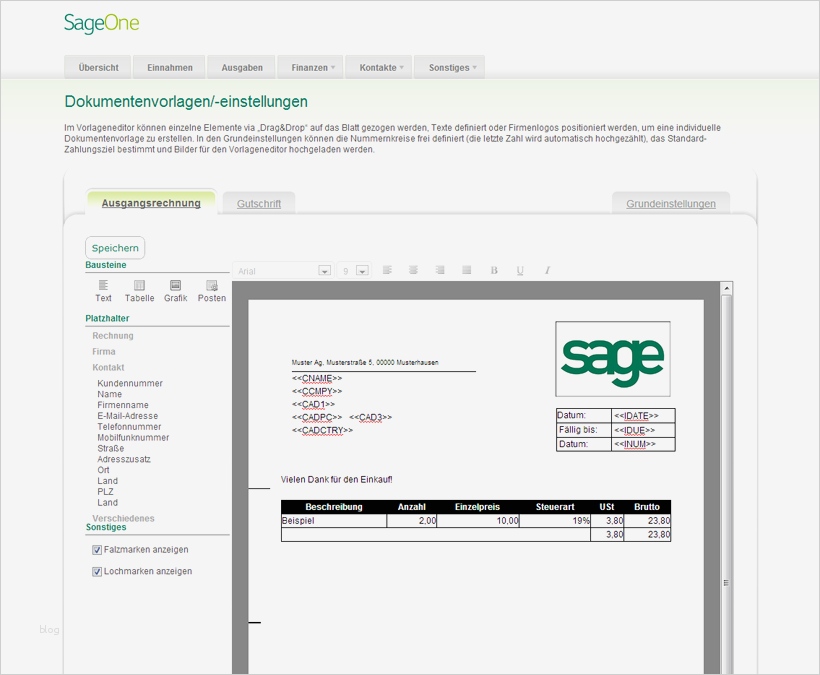Go to Übersicht navigation tab
This screenshot has height=675, width=820.
click(98, 67)
